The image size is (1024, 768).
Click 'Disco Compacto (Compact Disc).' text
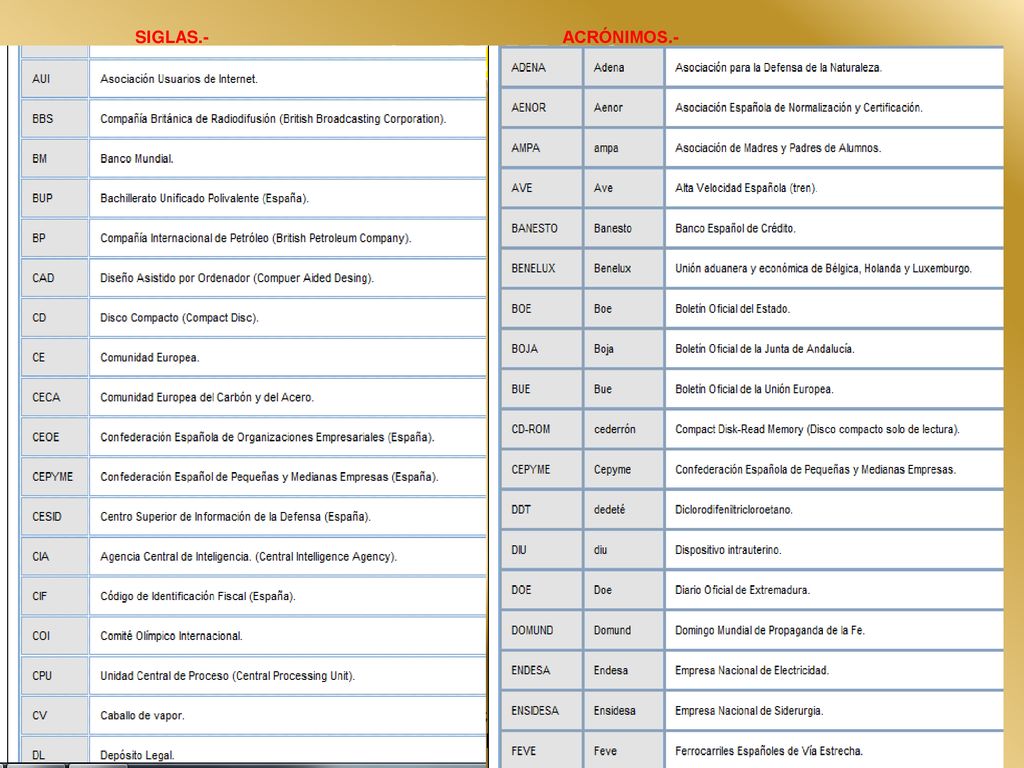pos(180,318)
